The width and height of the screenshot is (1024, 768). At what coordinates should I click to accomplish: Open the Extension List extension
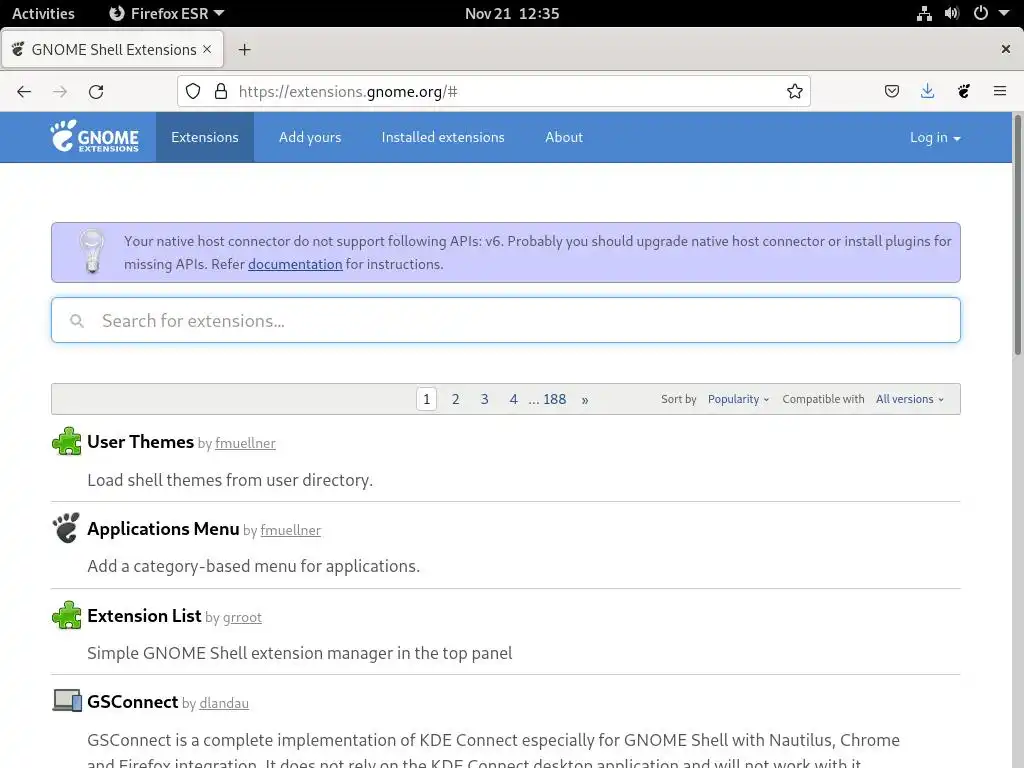[144, 615]
